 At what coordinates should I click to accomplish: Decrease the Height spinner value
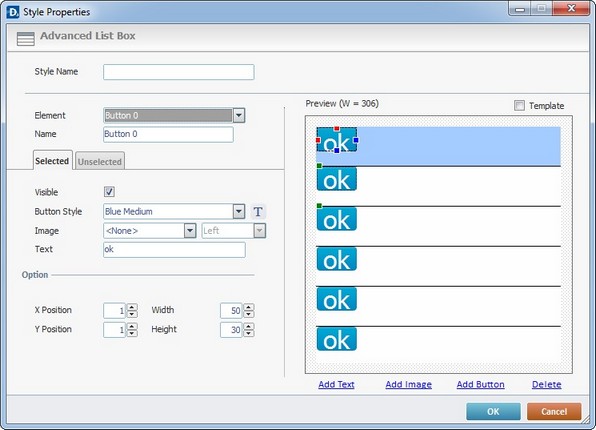click(249, 333)
